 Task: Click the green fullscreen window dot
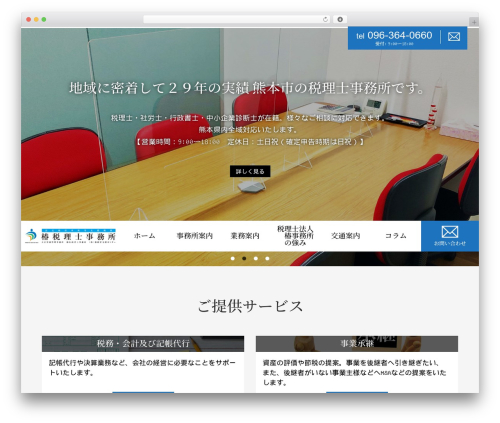[x=44, y=19]
